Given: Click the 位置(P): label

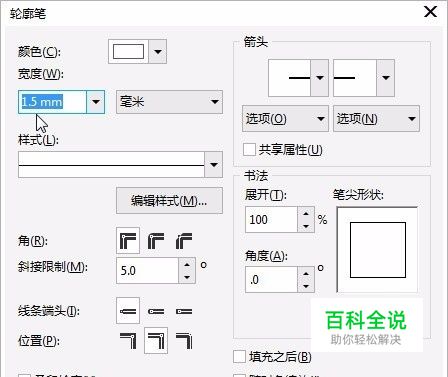Looking at the screenshot, I should click(x=39, y=341).
